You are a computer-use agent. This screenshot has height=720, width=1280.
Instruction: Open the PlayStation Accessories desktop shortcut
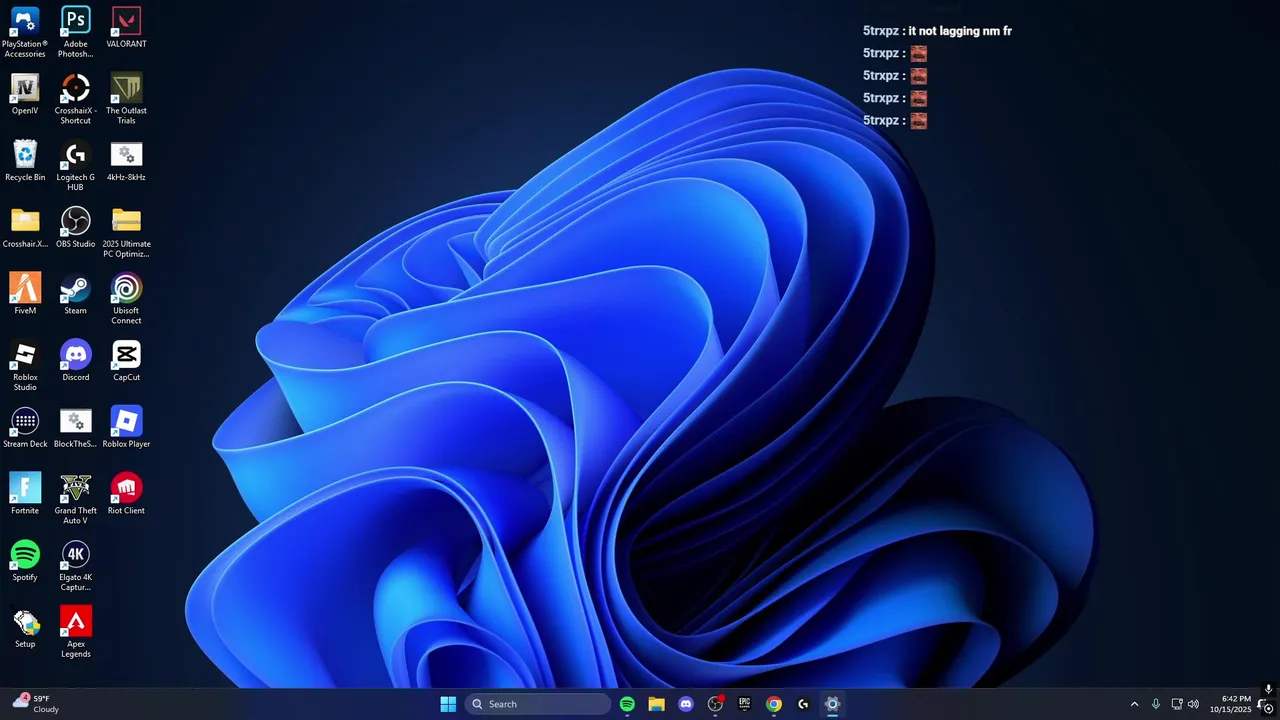click(25, 32)
